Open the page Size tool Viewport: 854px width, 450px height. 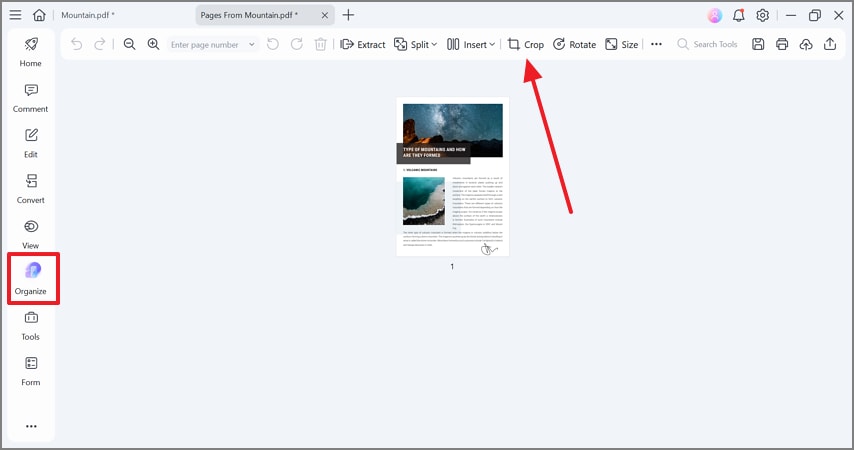click(621, 44)
